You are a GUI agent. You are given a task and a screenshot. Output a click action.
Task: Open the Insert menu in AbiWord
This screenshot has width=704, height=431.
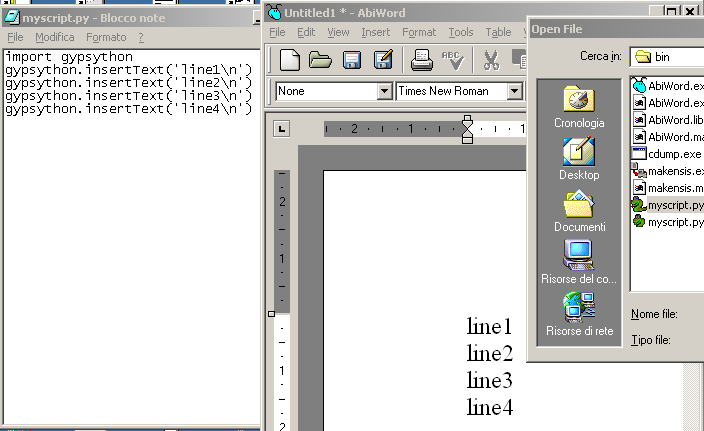pyautogui.click(x=376, y=32)
